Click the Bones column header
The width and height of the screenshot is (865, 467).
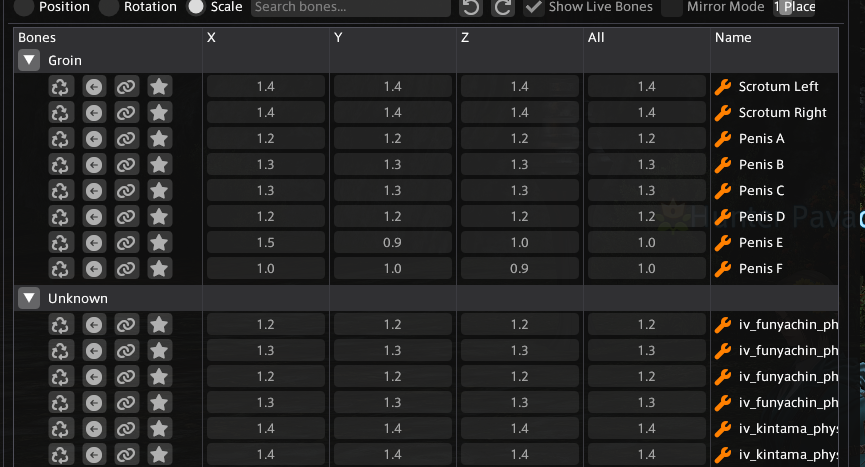pyautogui.click(x=37, y=37)
